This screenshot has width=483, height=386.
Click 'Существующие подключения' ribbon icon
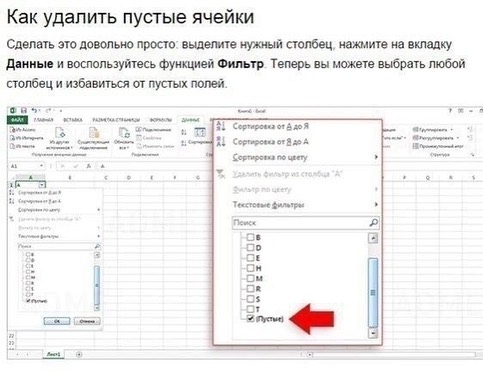point(94,133)
